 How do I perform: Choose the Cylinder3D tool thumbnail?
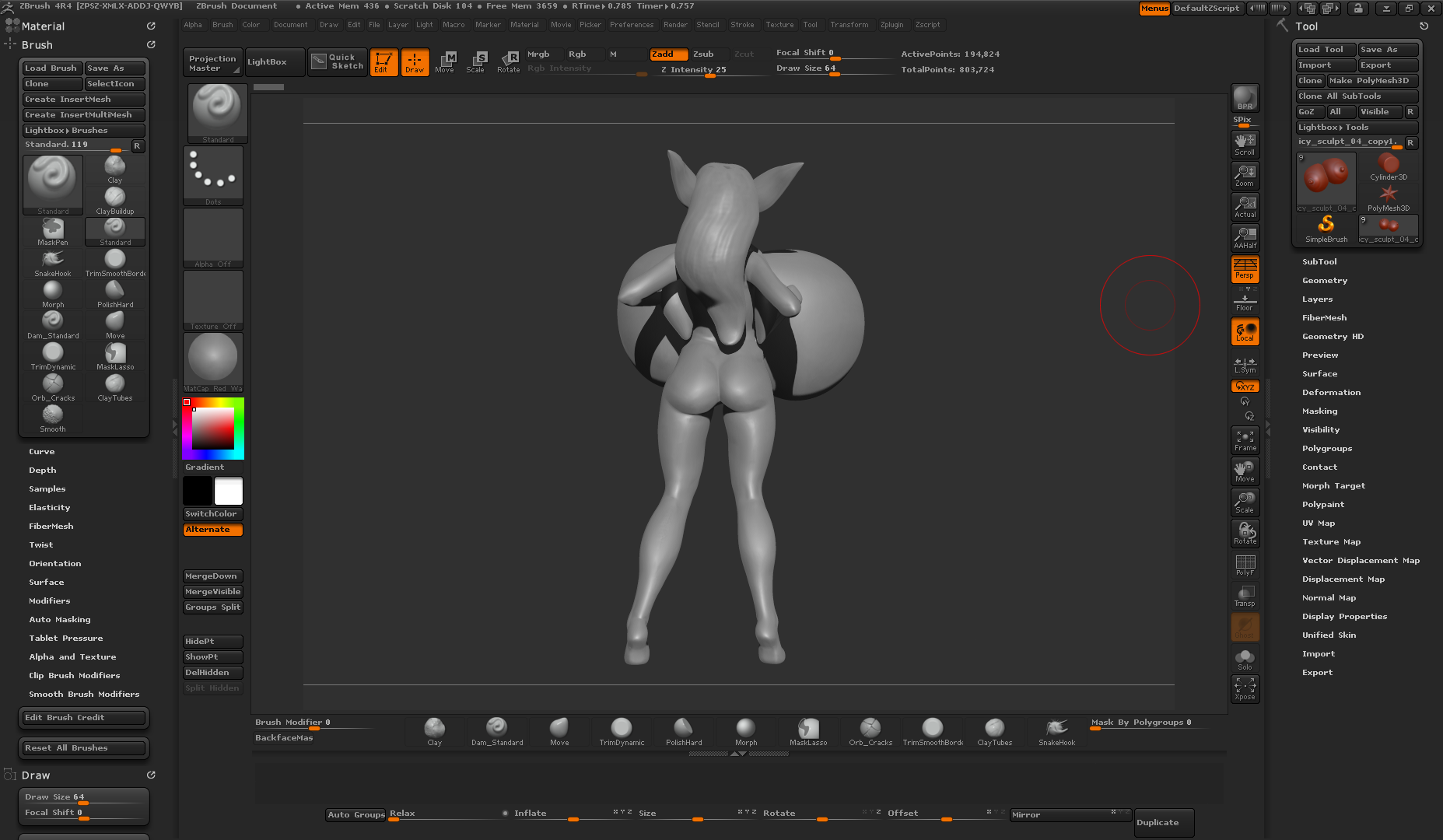[x=1388, y=166]
